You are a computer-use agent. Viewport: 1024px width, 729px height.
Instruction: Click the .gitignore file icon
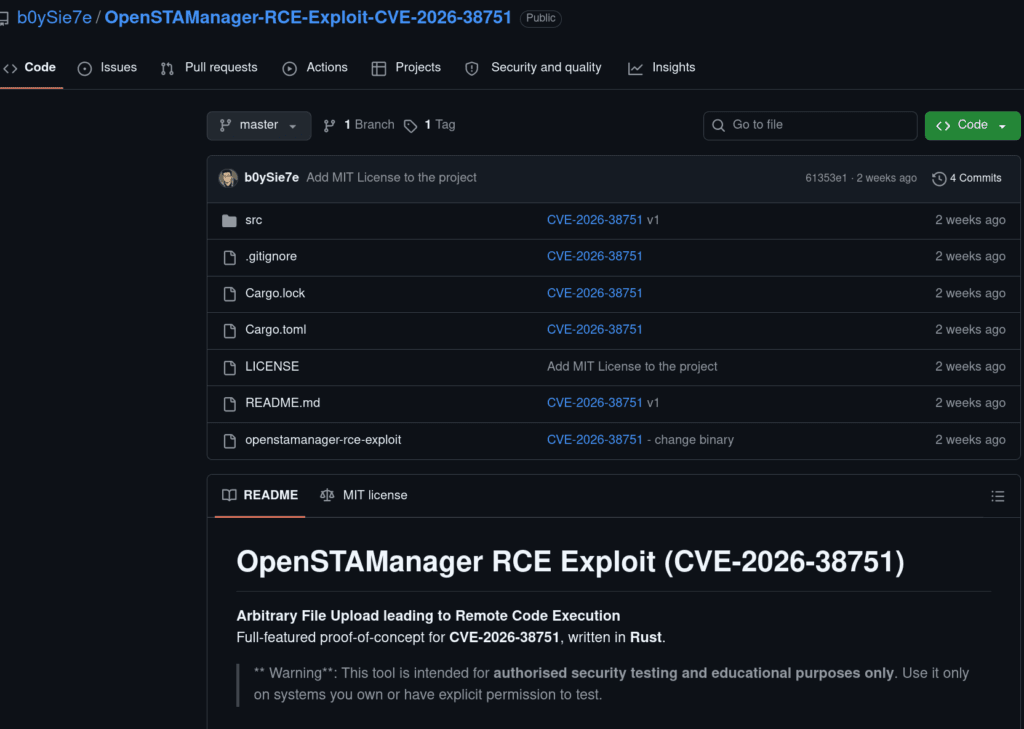pyautogui.click(x=230, y=257)
